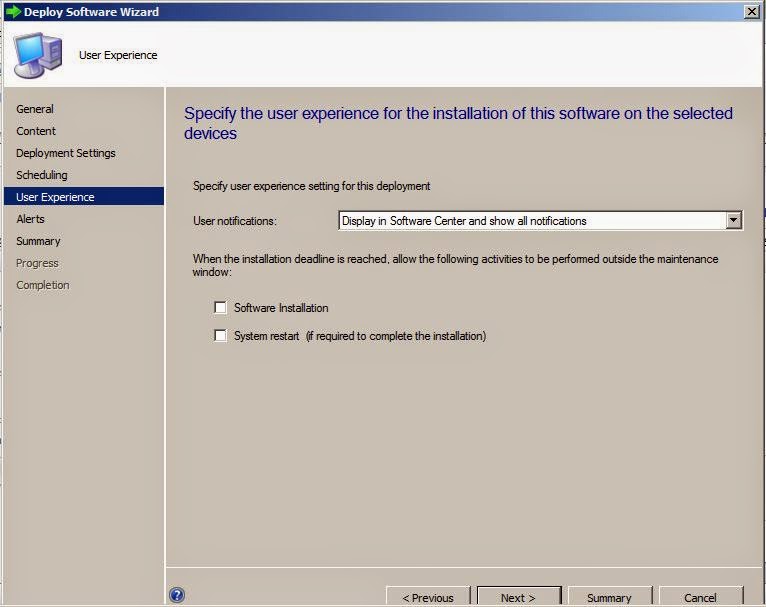Click the 'User notifications:' label

235,221
